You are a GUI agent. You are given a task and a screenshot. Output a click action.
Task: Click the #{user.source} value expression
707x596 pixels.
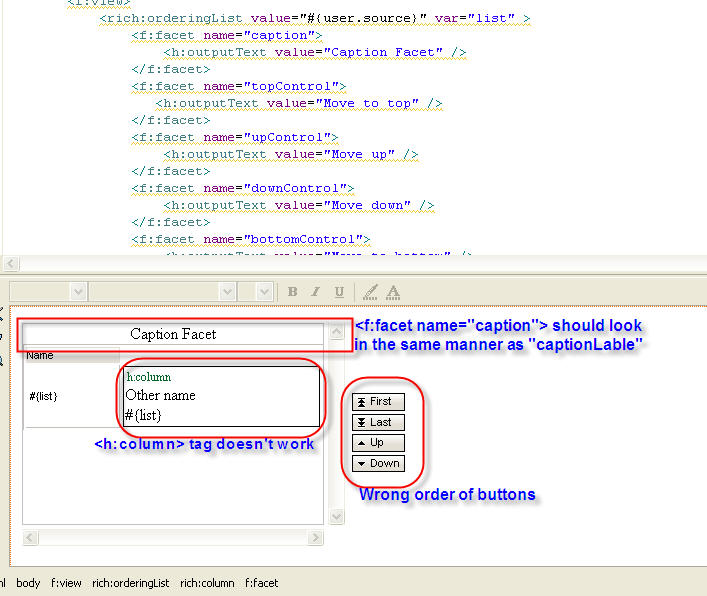[362, 18]
